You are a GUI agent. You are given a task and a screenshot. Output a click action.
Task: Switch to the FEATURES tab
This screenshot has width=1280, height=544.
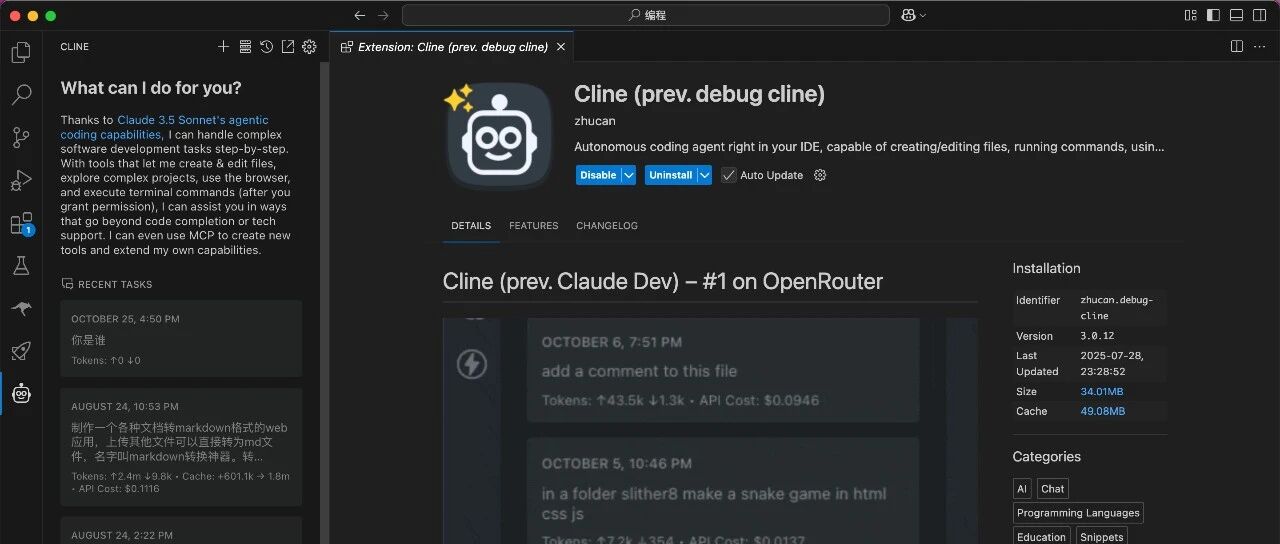(x=533, y=226)
